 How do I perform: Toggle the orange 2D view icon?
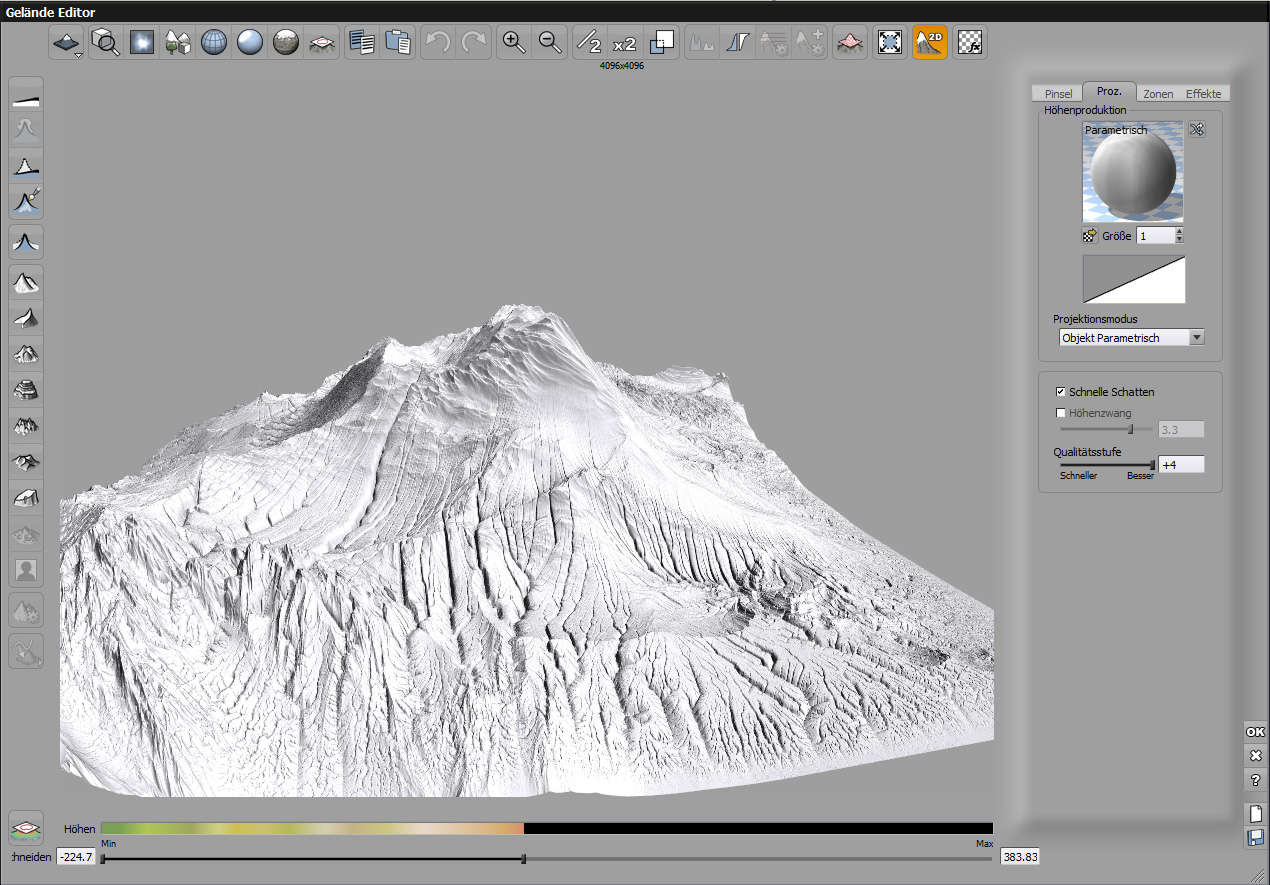(x=930, y=42)
